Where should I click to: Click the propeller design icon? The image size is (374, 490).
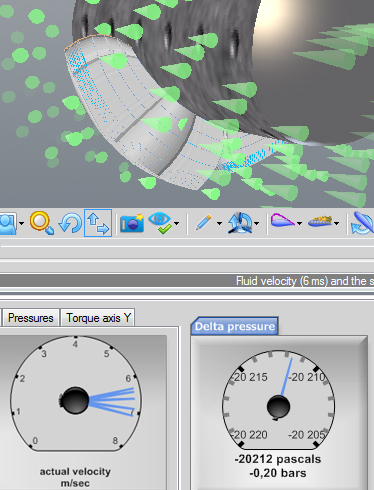240,223
